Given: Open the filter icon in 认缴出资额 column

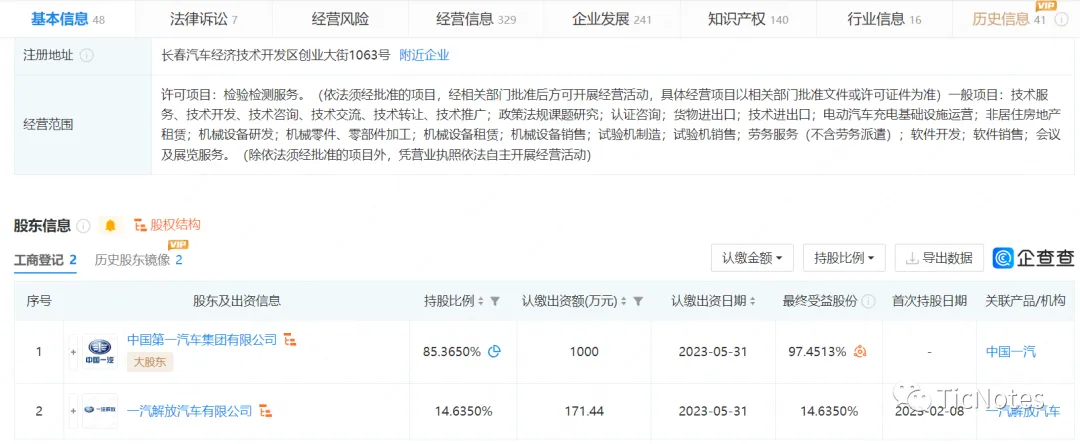Looking at the screenshot, I should pyautogui.click(x=638, y=302).
